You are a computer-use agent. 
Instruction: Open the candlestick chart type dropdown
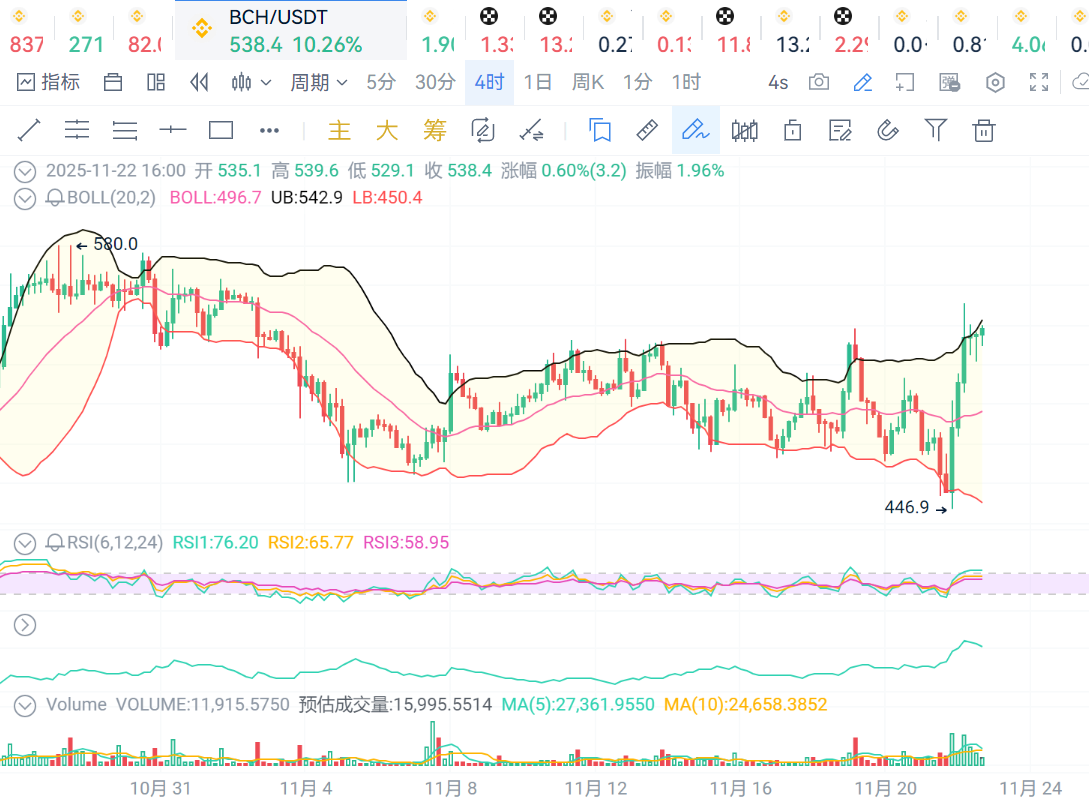click(251, 82)
